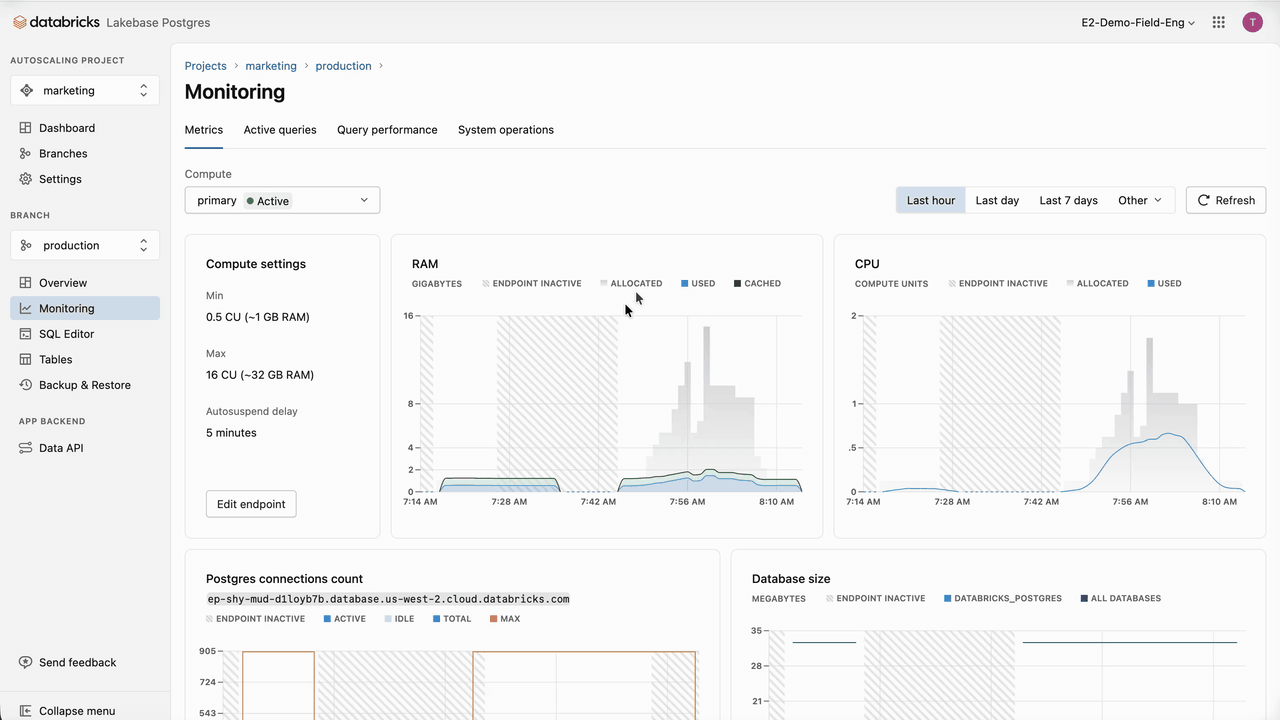Click the Backup & Restore icon
The height and width of the screenshot is (720, 1280).
click(26, 385)
